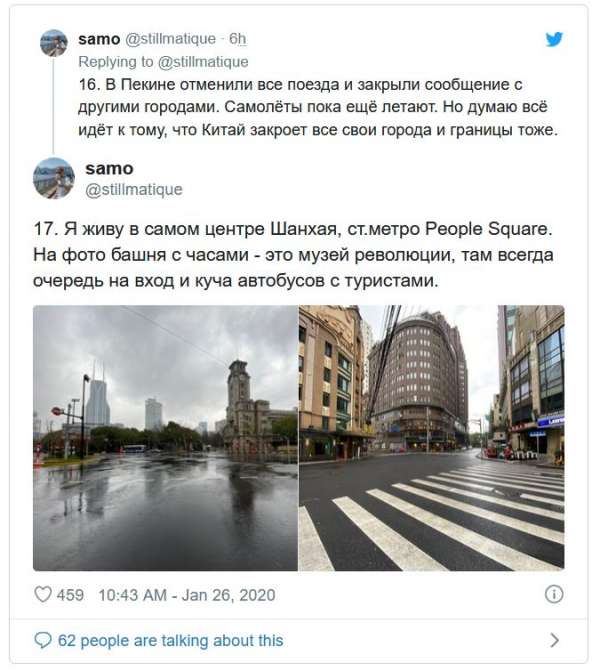The height and width of the screenshot is (671, 600).
Task: Open @stillmatique in Replying to line
Action: (x=203, y=62)
